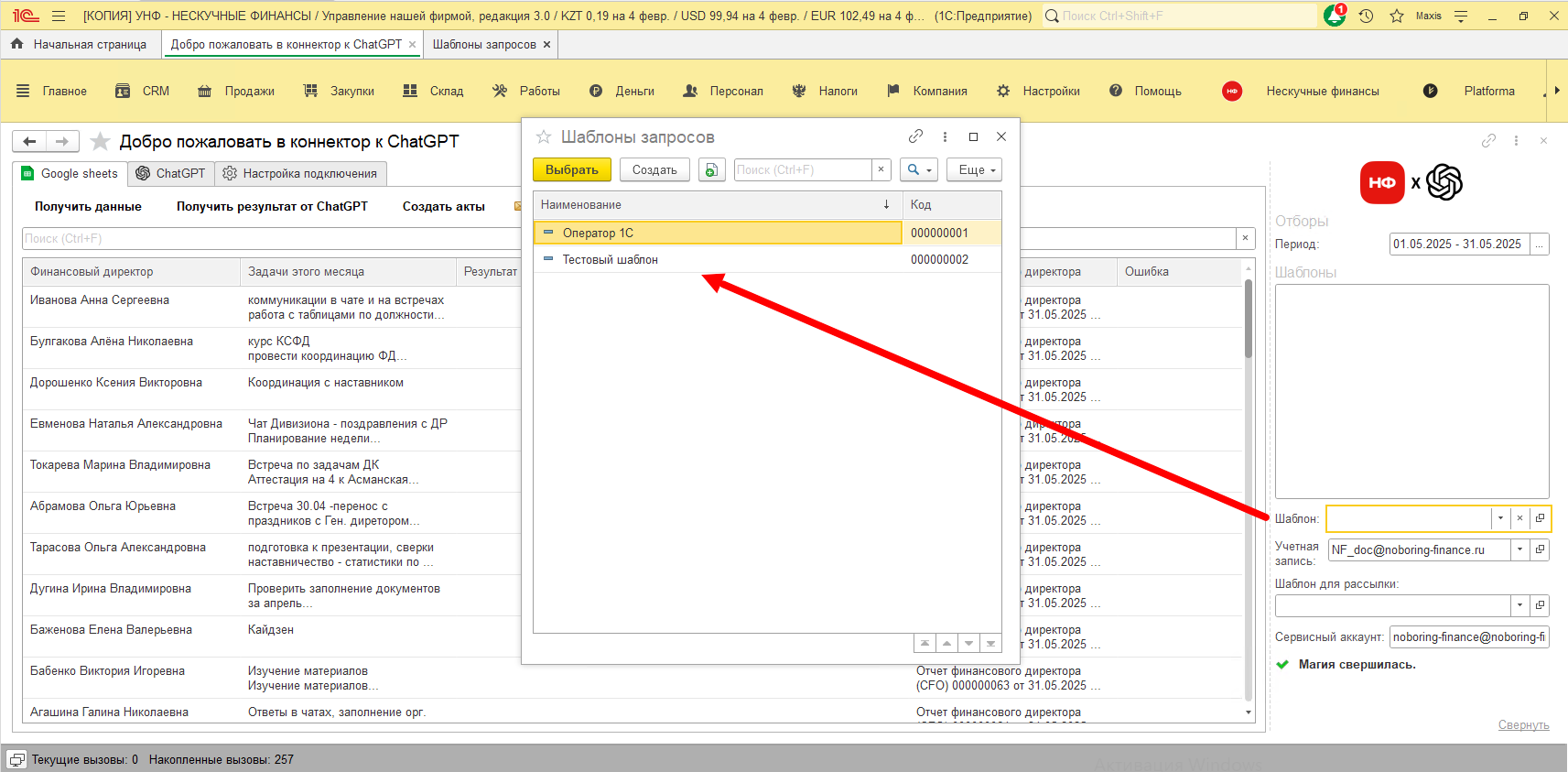Click the copy-create document icon in dialog
Image resolution: width=1568 pixels, height=772 pixels.
click(711, 170)
